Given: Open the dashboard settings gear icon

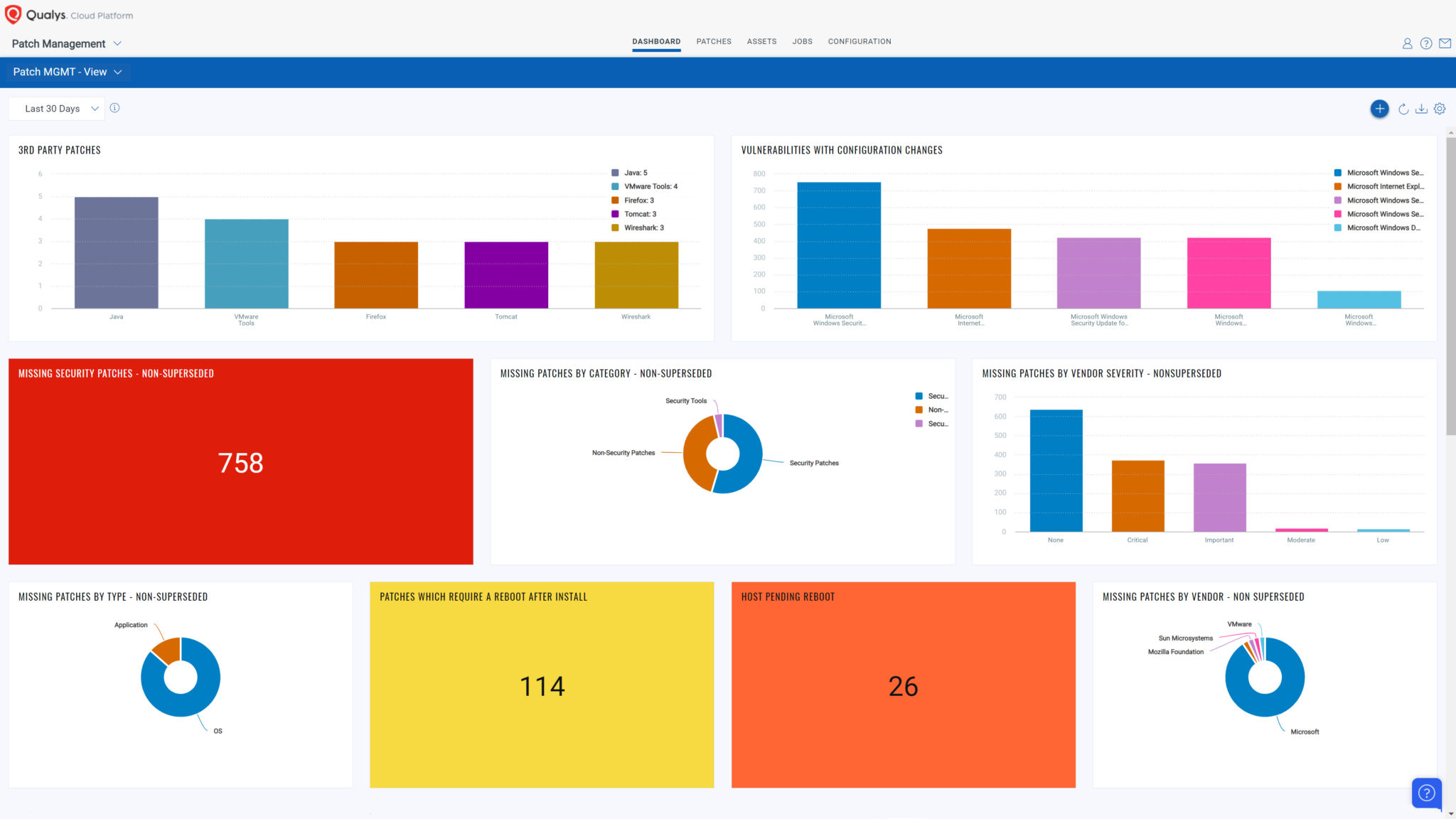Looking at the screenshot, I should pos(1440,109).
